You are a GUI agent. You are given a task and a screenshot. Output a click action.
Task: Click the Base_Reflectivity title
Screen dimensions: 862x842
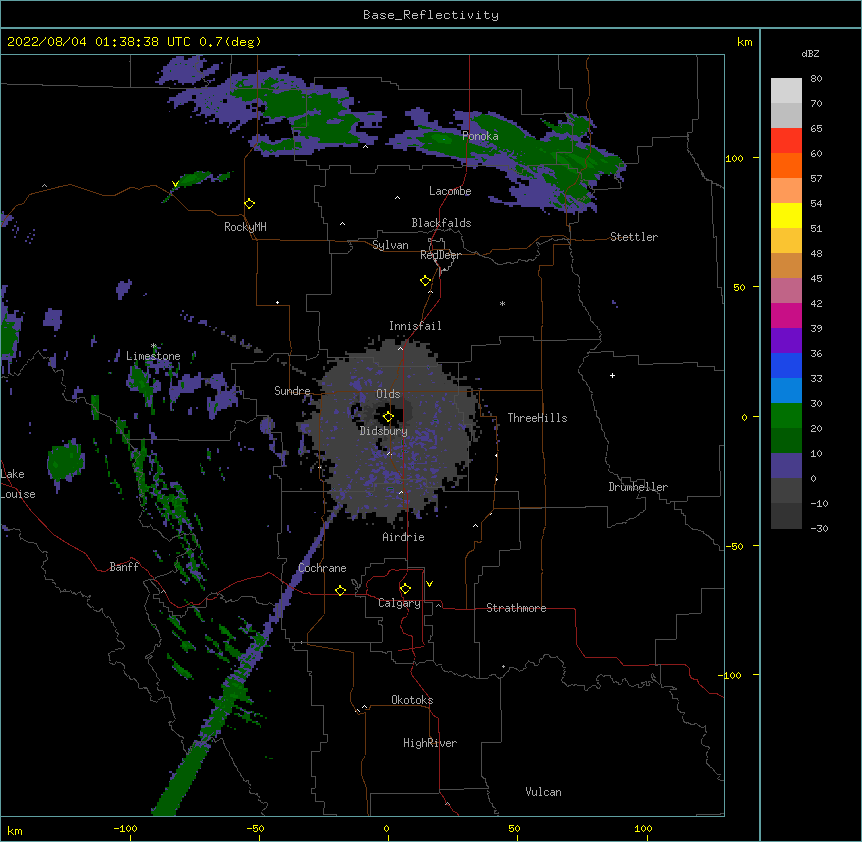(431, 15)
